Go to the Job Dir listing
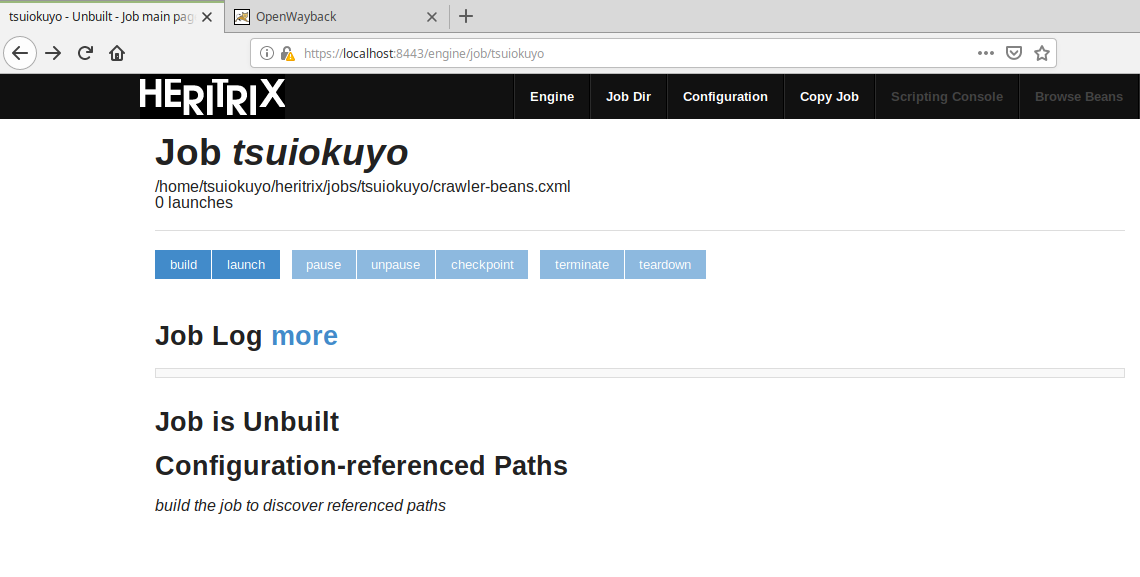1140x577 pixels. pyautogui.click(x=628, y=96)
